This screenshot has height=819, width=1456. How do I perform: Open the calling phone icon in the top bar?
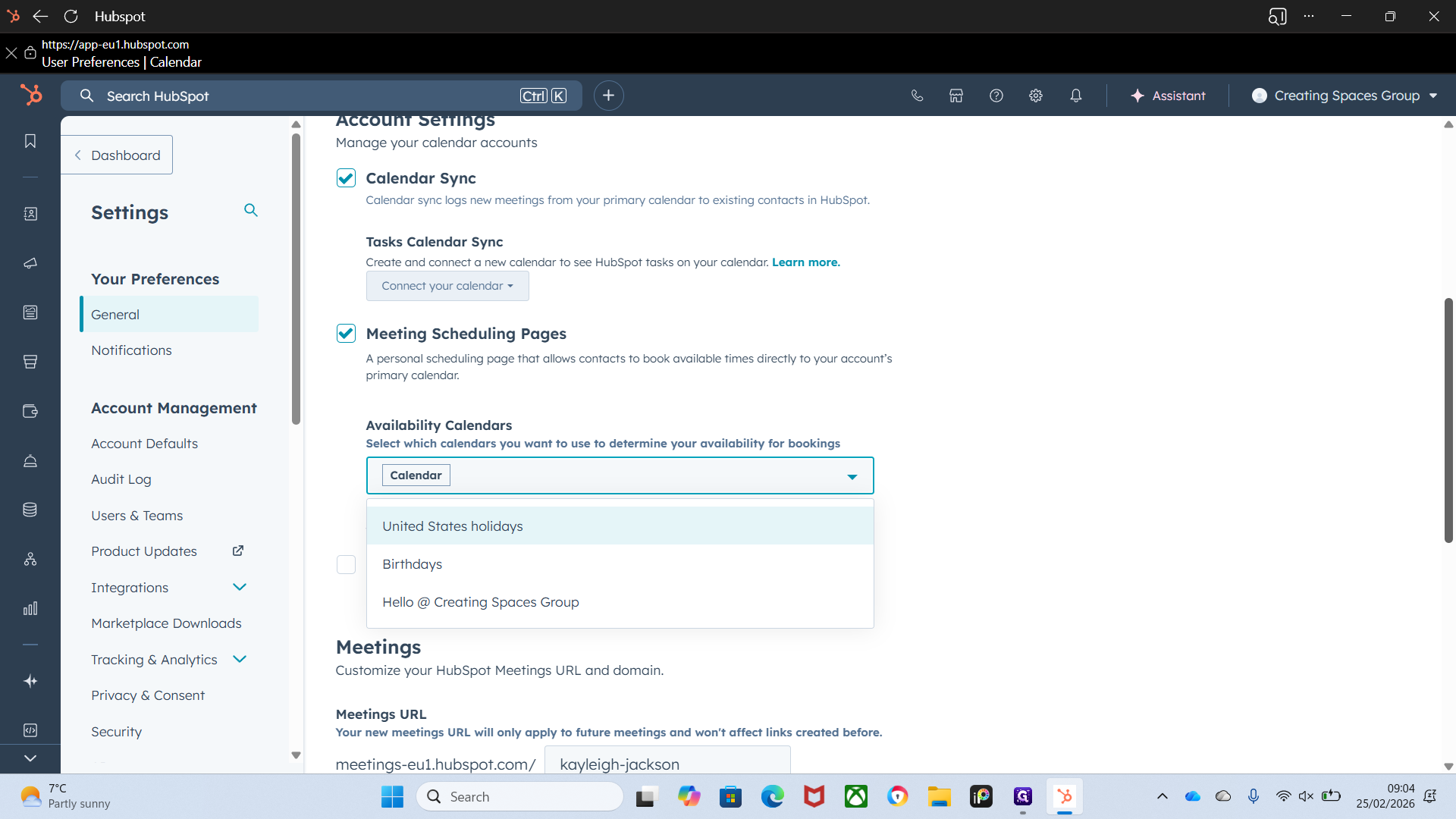(917, 96)
